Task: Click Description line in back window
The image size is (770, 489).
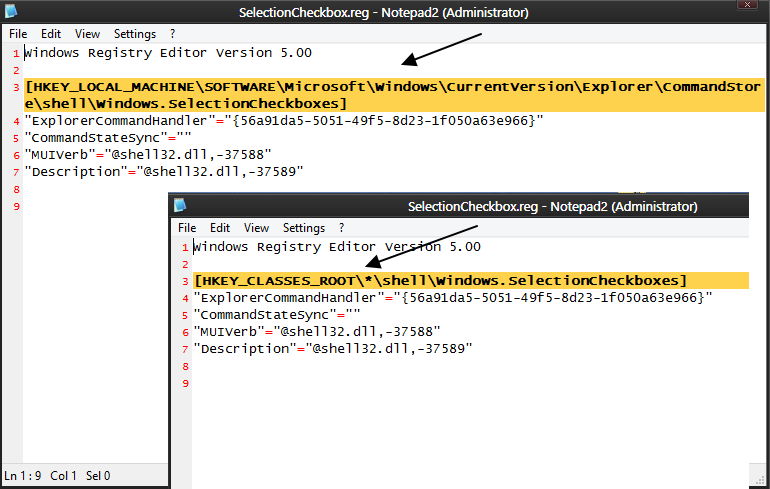Action: pos(164,172)
